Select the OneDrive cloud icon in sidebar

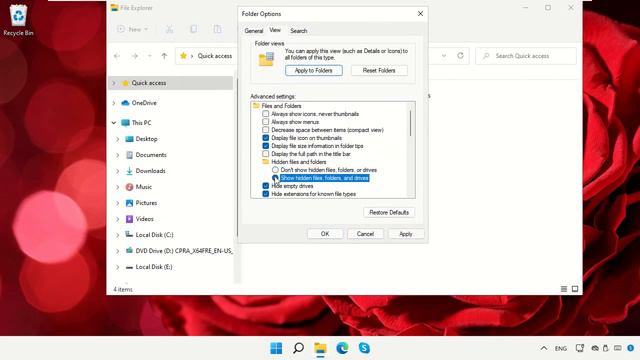tap(125, 103)
